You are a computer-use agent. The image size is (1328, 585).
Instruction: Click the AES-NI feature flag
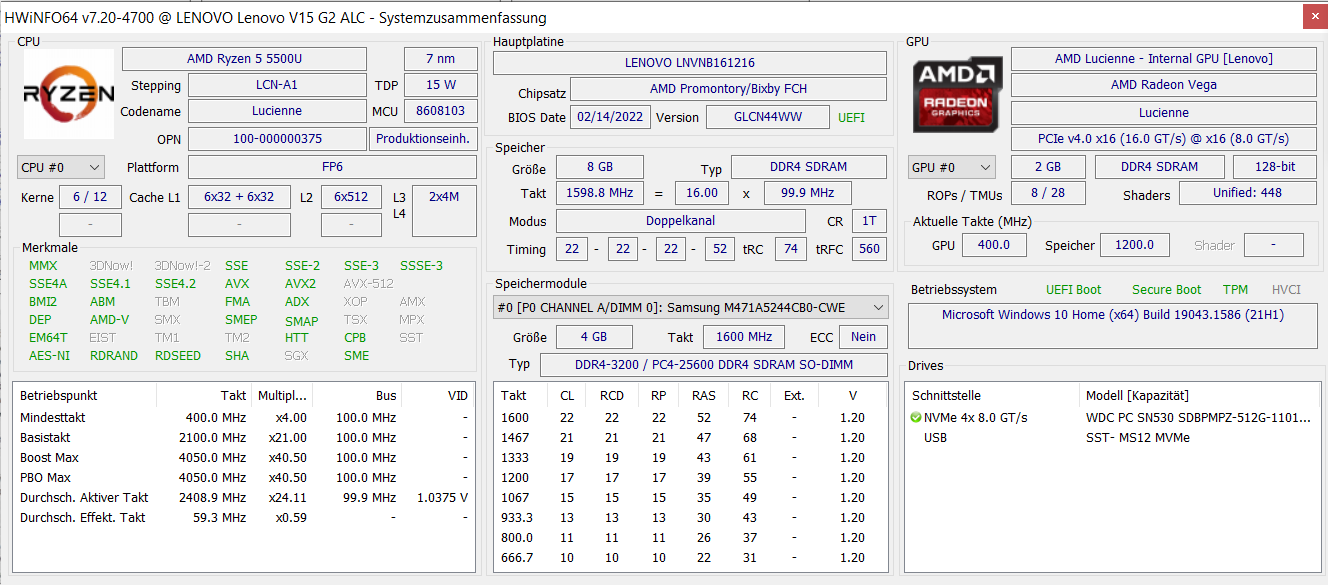coord(49,355)
